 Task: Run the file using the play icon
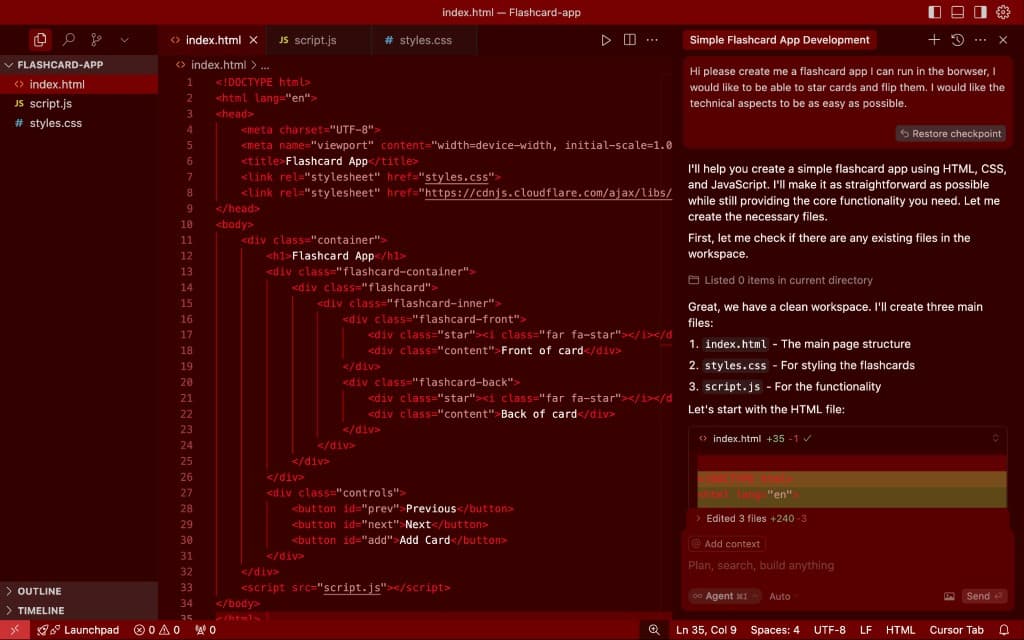click(606, 39)
